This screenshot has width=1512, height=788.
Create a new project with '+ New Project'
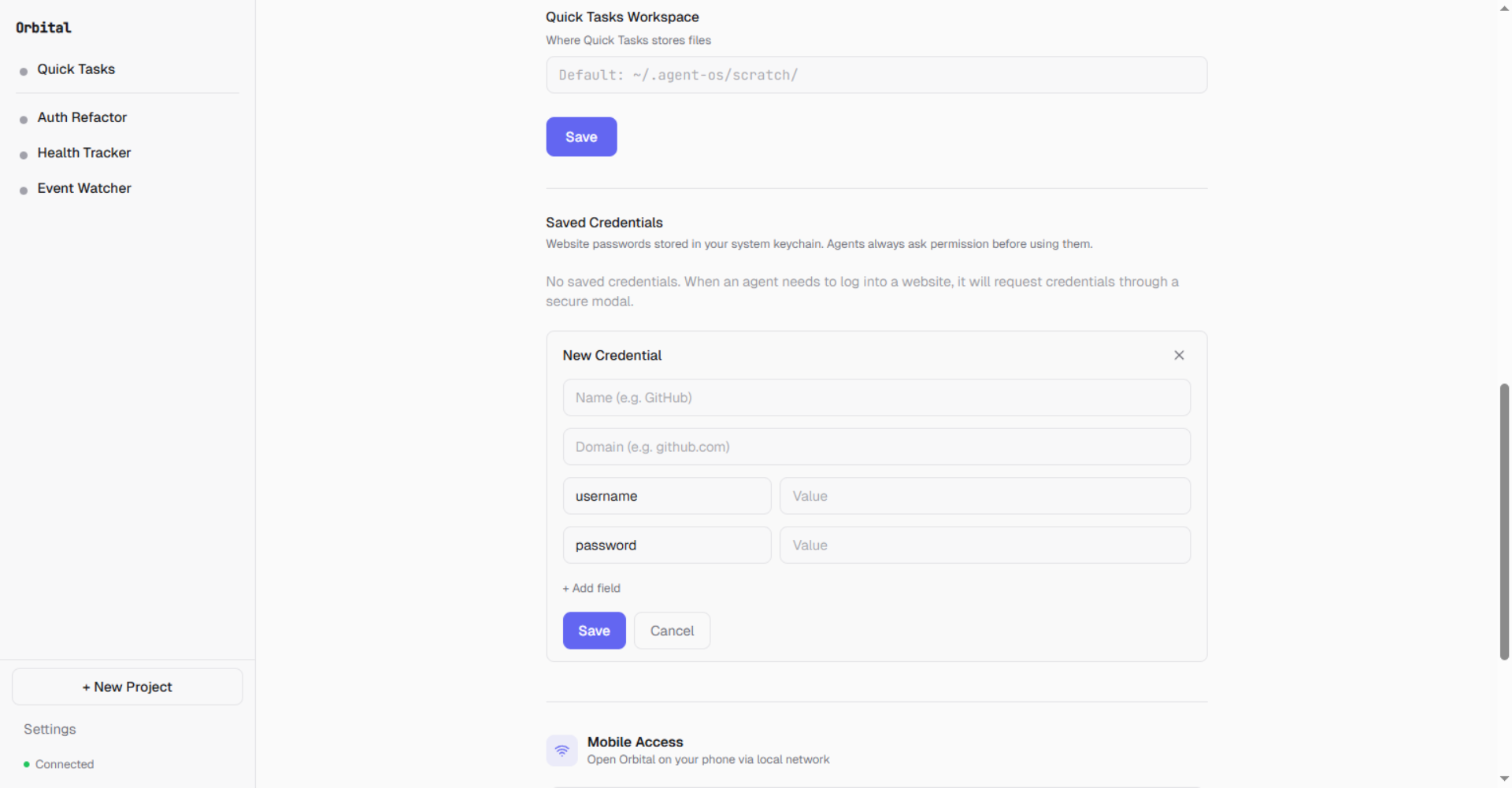tap(127, 686)
